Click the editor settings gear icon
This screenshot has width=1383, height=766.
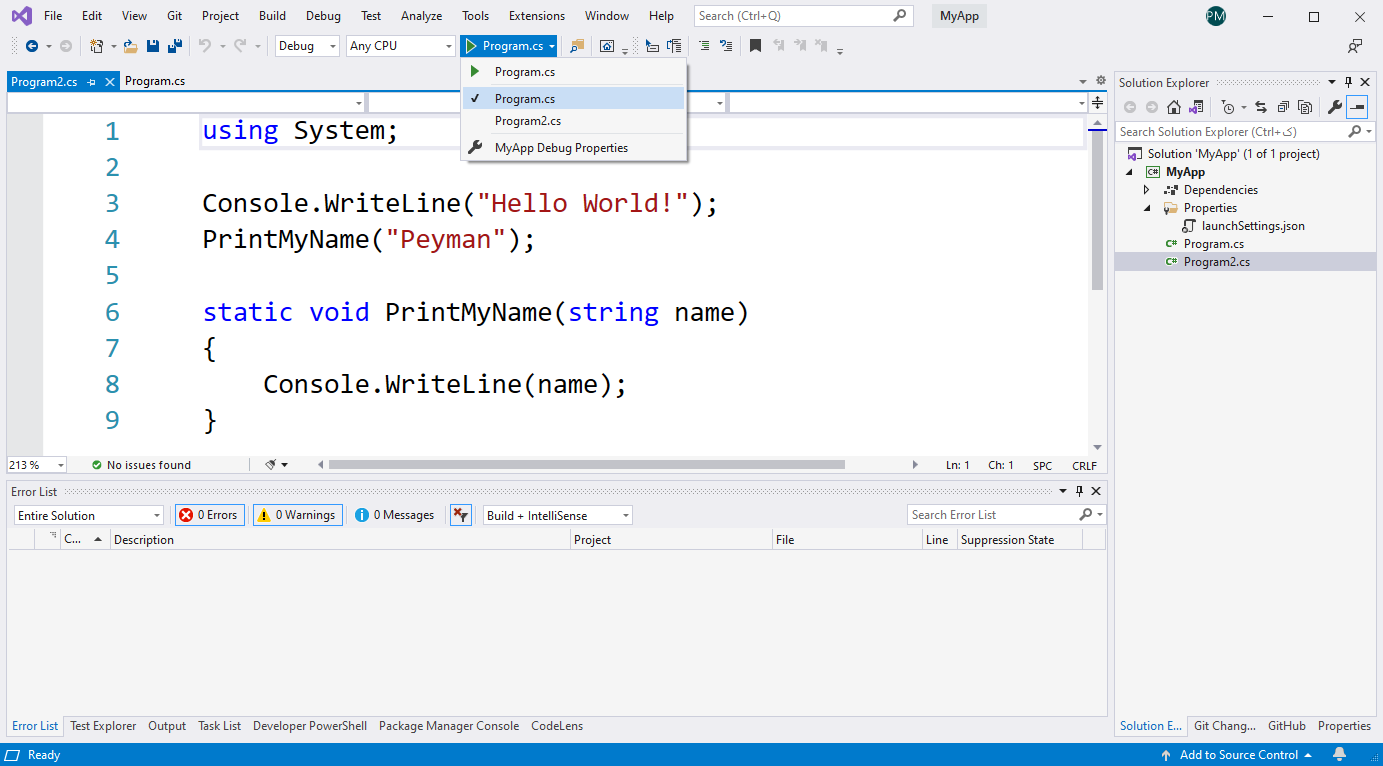[x=1101, y=81]
